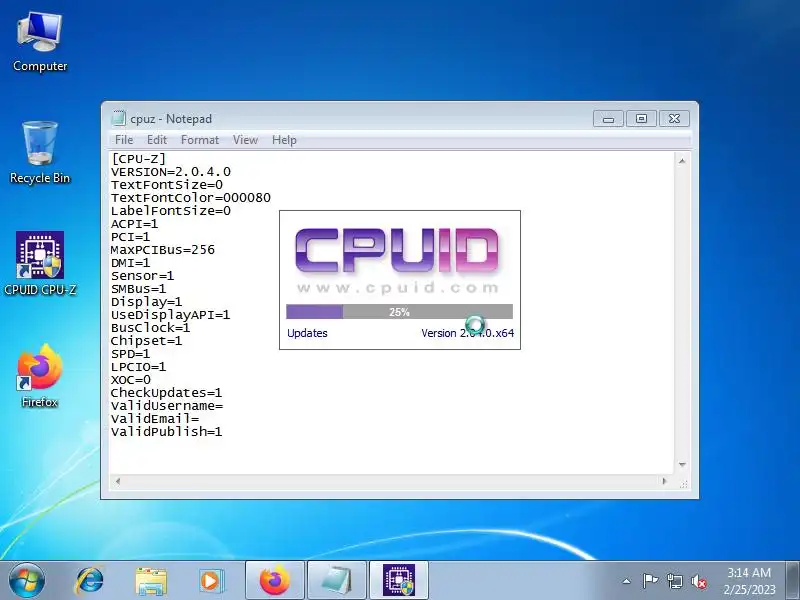Click the ValidPublish=1 line
This screenshot has height=600, width=800.
pyautogui.click(x=166, y=432)
